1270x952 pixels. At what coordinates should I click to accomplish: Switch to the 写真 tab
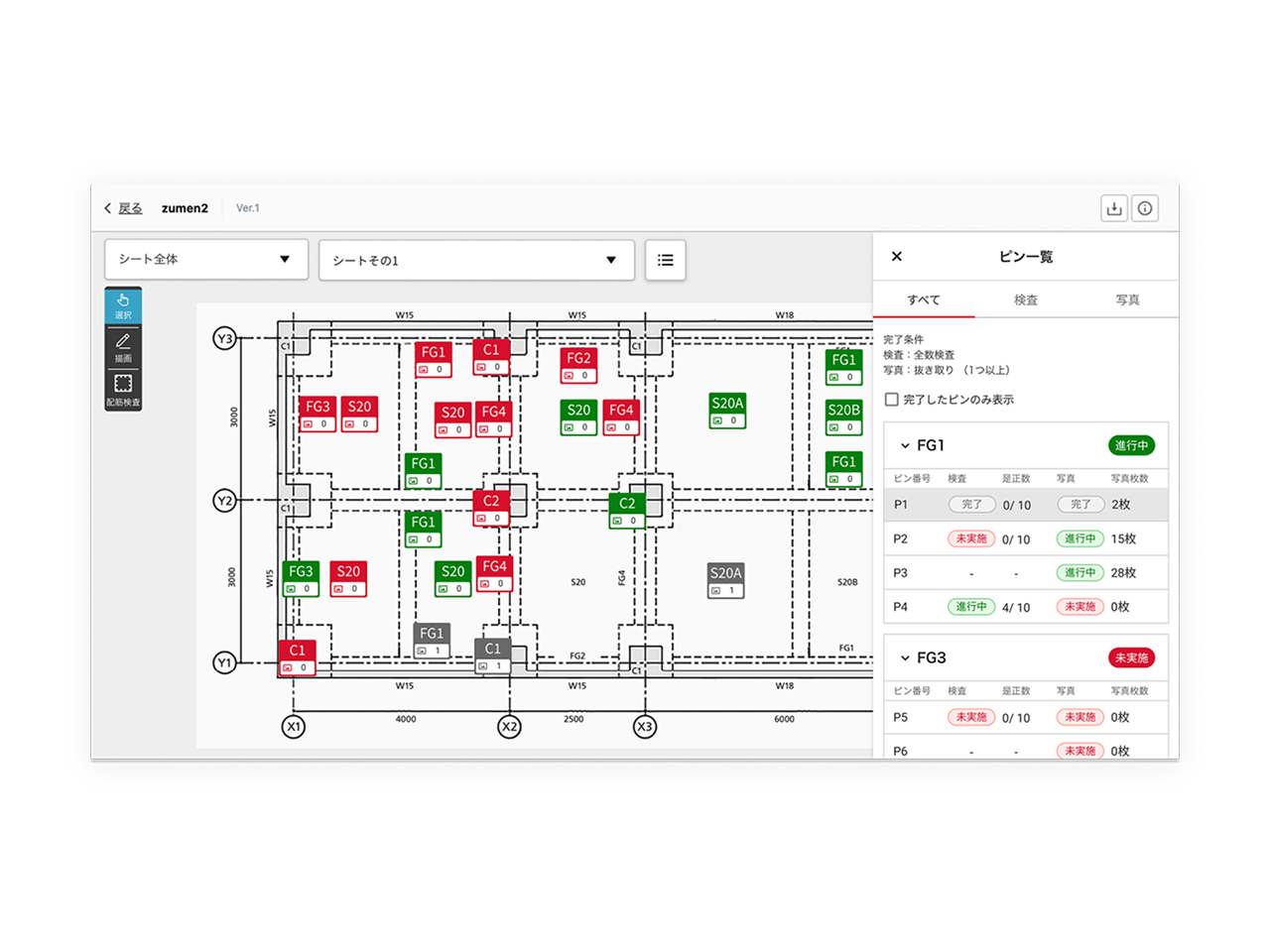tap(1127, 299)
